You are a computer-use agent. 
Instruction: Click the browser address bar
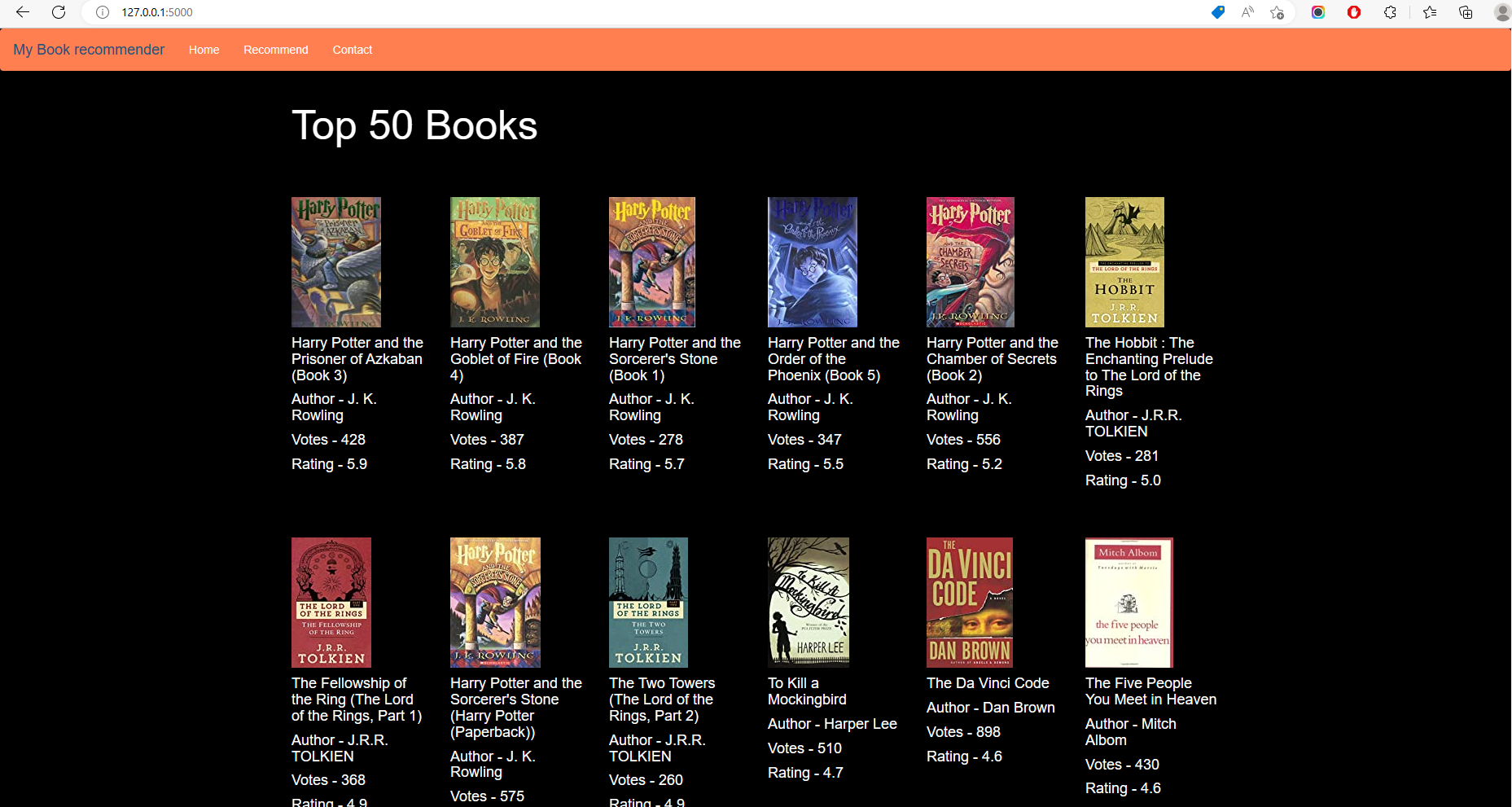[x=489, y=12]
